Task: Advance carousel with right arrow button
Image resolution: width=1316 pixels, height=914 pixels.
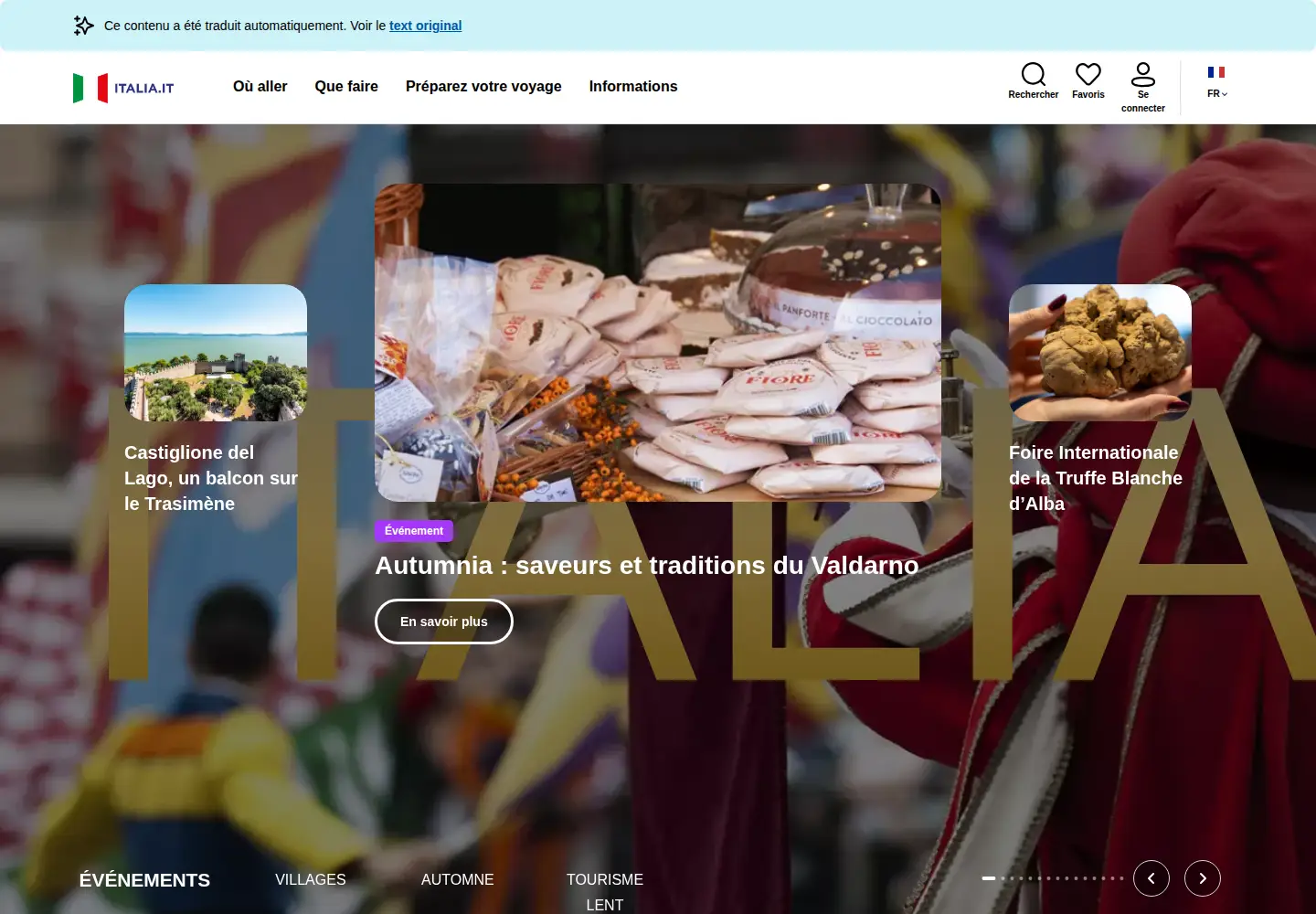Action: [x=1203, y=878]
